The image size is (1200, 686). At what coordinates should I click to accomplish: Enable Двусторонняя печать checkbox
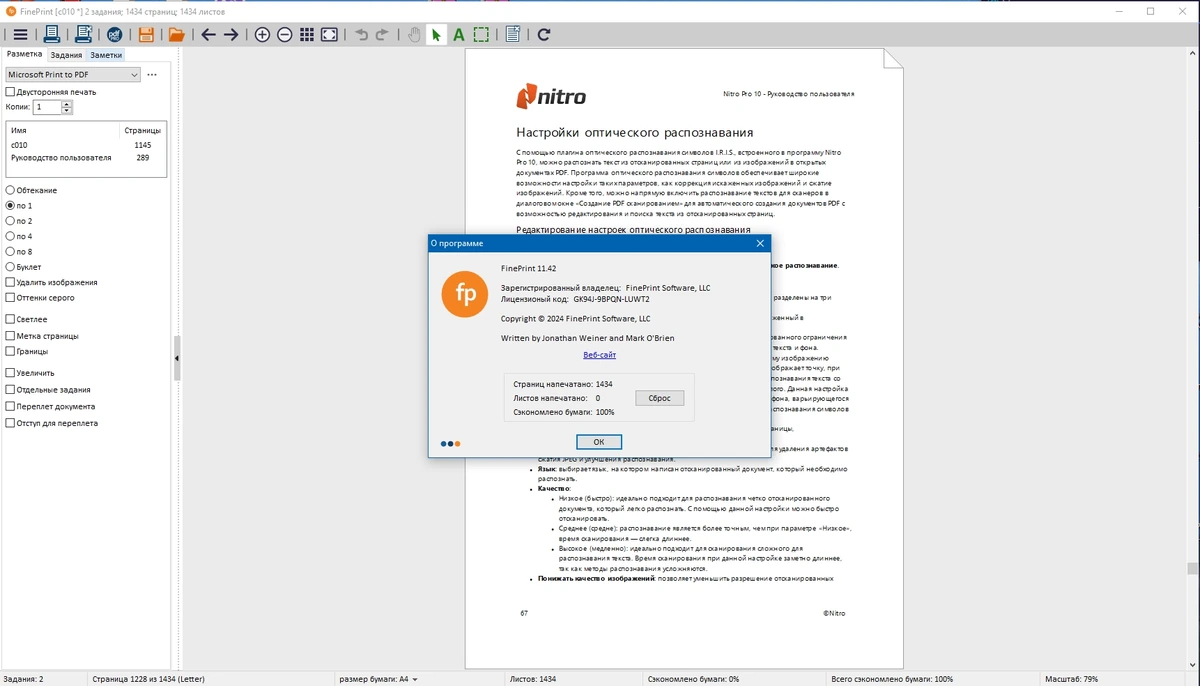pos(50,91)
